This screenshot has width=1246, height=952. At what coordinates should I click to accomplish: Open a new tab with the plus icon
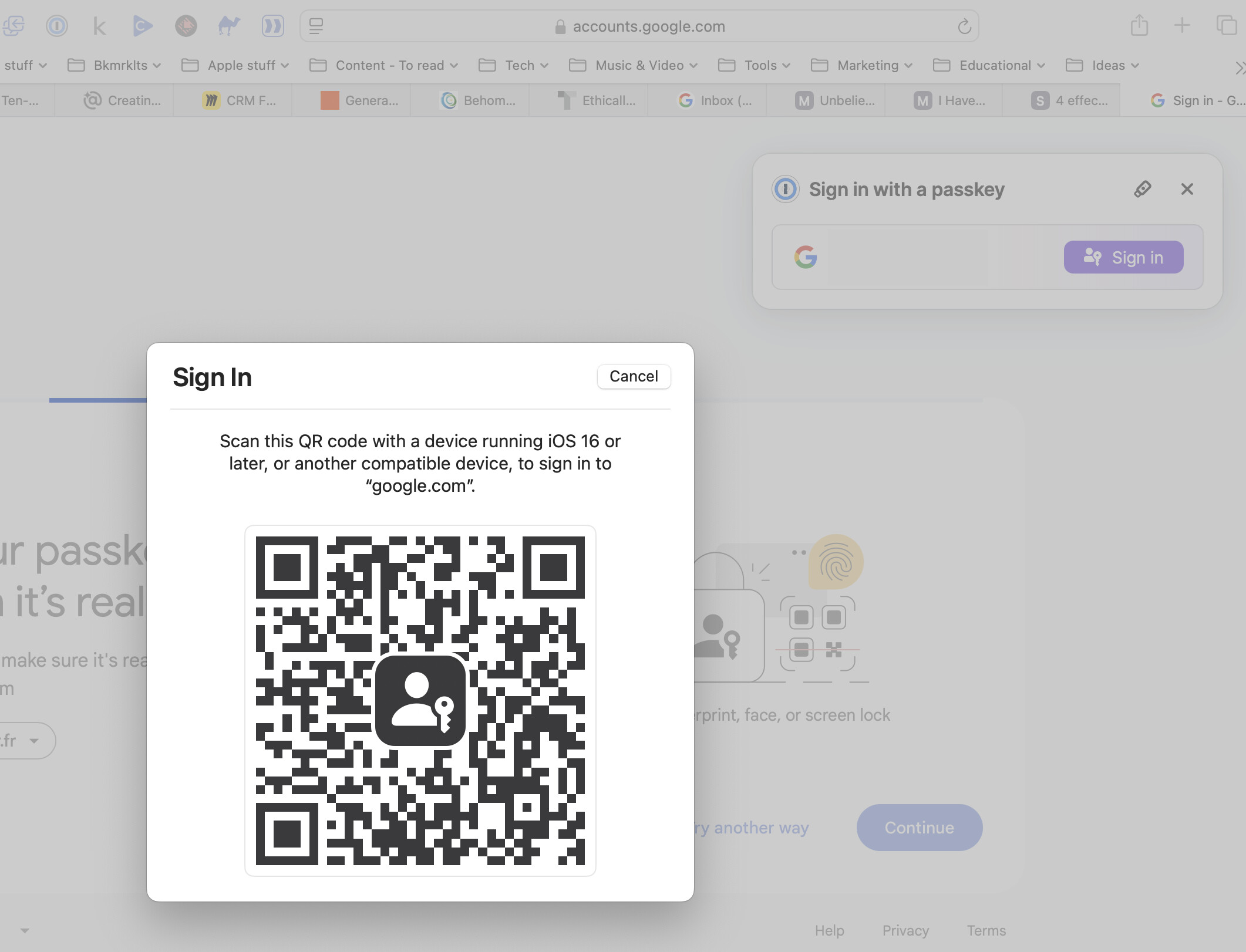coord(1182,25)
